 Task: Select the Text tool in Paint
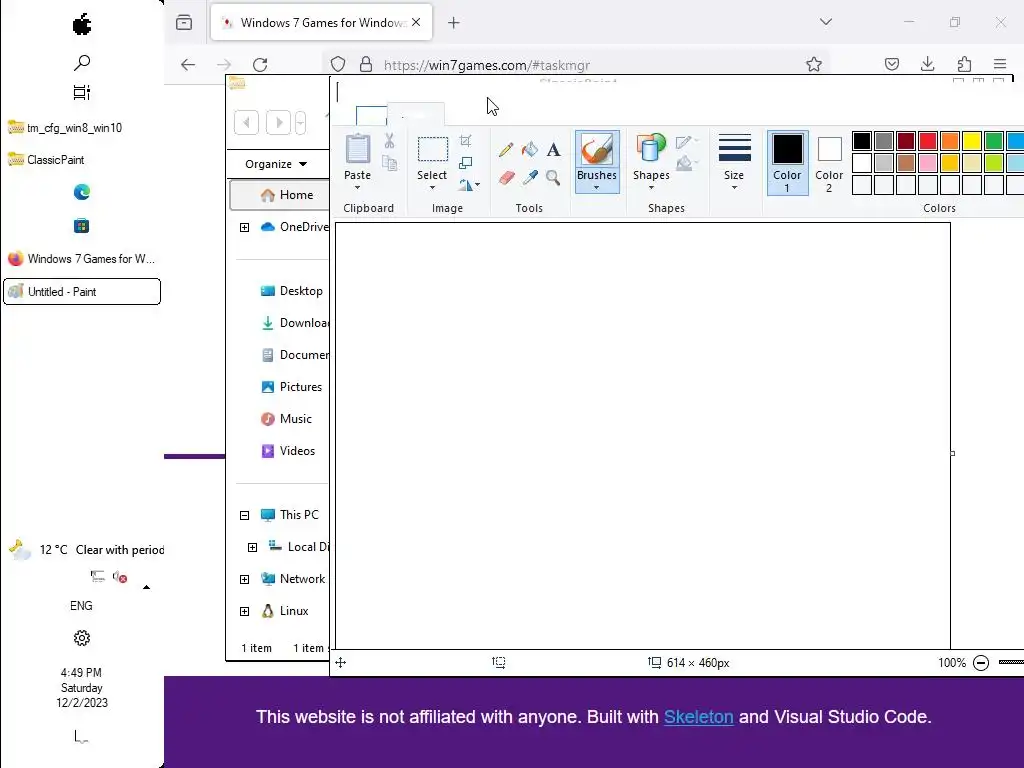coord(553,150)
